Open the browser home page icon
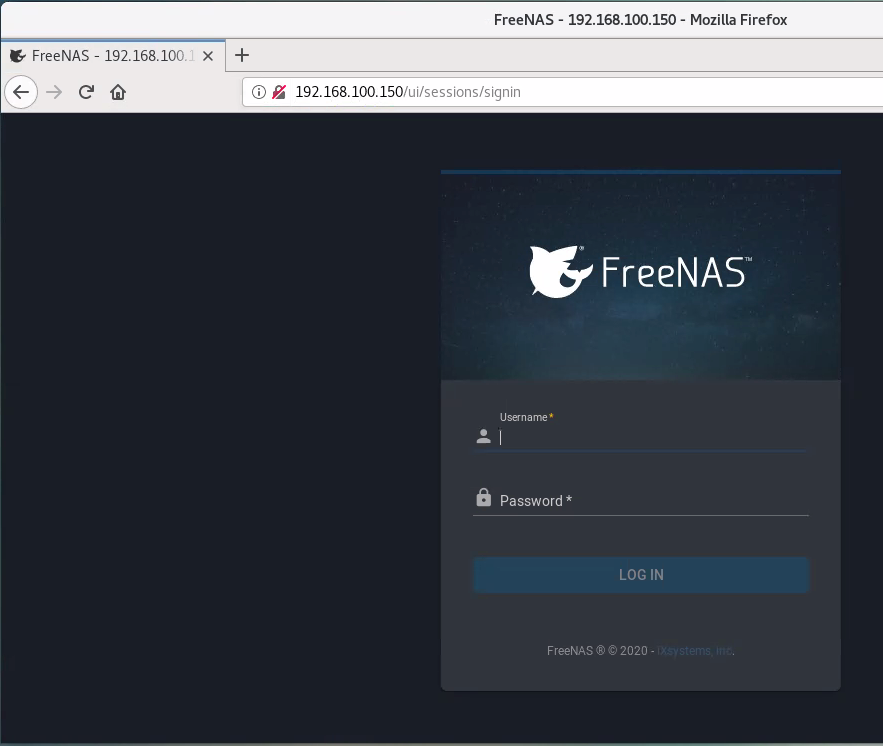The height and width of the screenshot is (746, 883). tap(118, 92)
